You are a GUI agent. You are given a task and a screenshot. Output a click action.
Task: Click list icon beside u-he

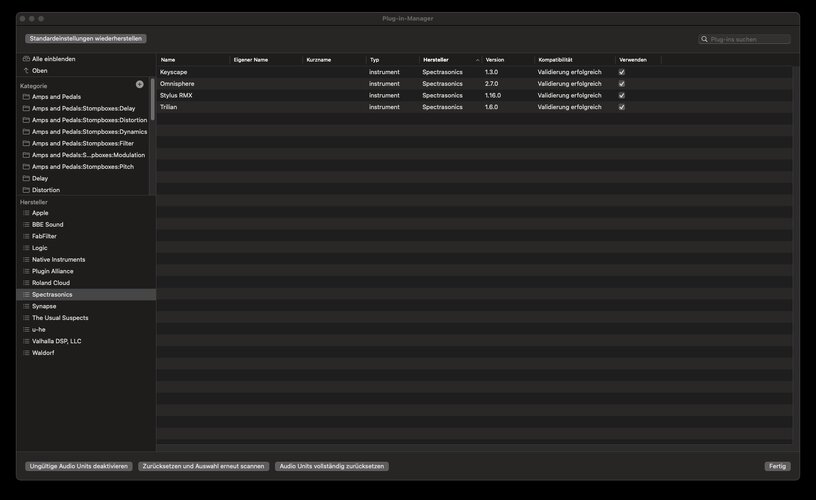click(x=26, y=329)
